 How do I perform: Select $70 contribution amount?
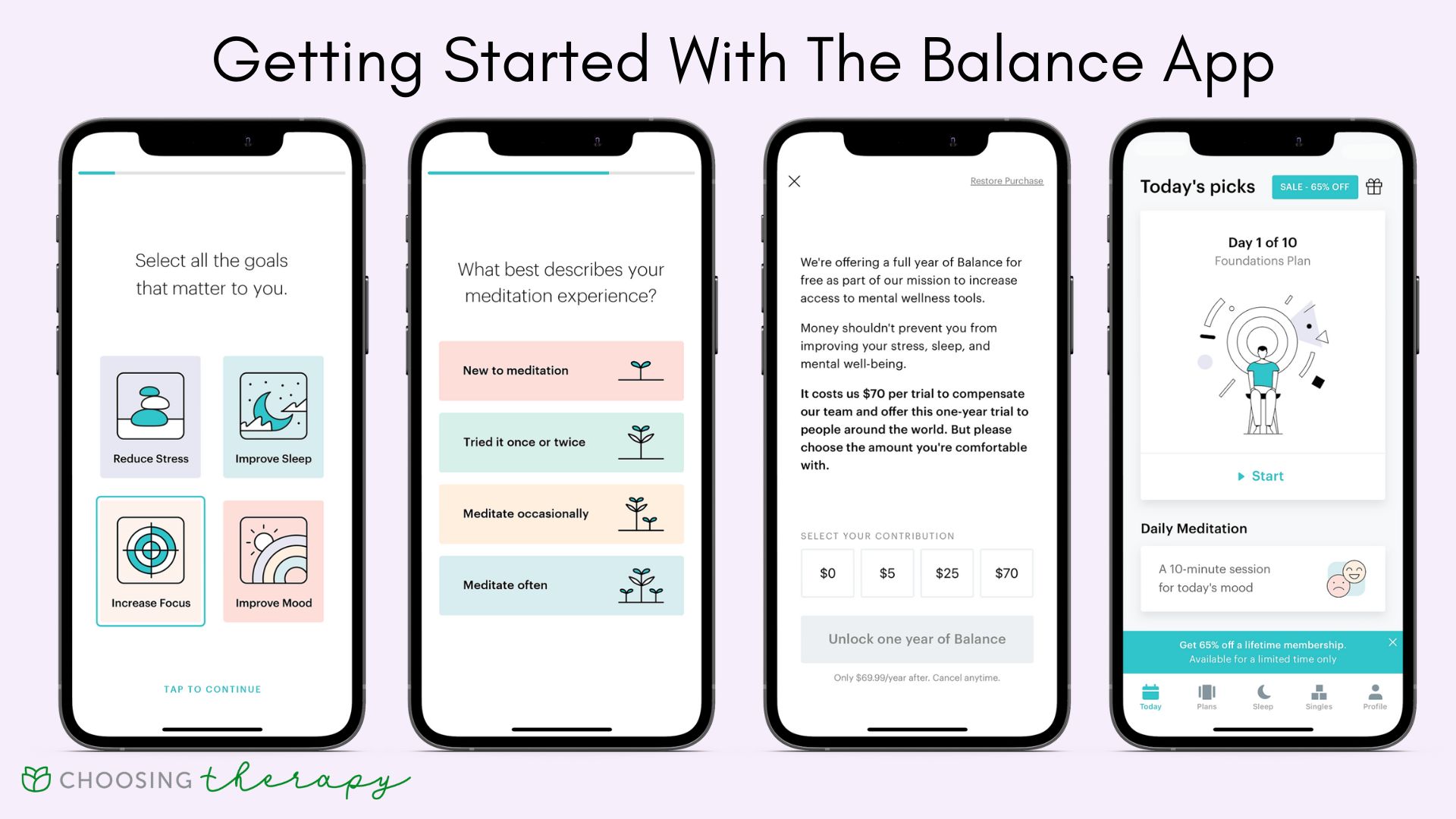(x=1006, y=572)
